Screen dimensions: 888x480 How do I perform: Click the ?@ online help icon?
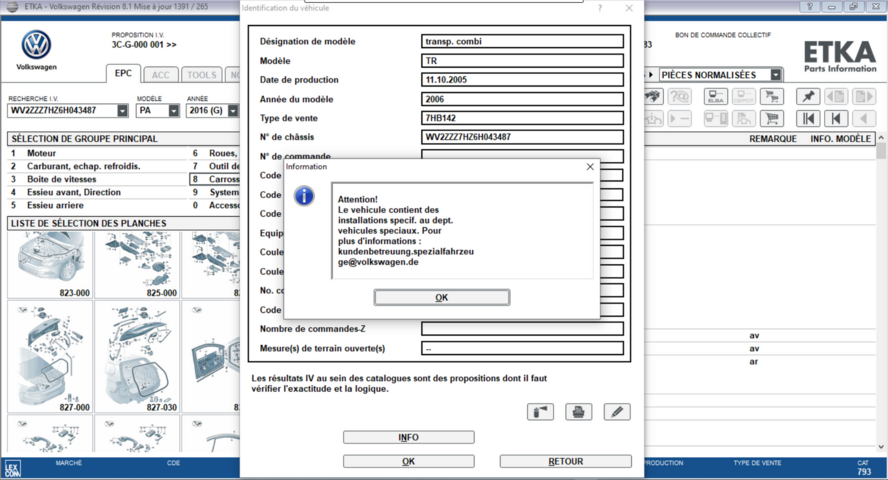click(x=679, y=97)
